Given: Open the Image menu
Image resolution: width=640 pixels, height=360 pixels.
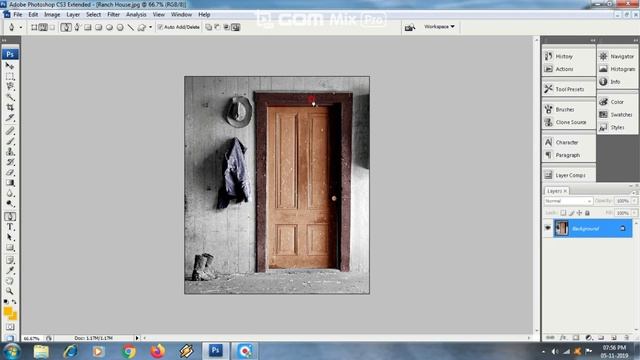Looking at the screenshot, I should pos(52,15).
